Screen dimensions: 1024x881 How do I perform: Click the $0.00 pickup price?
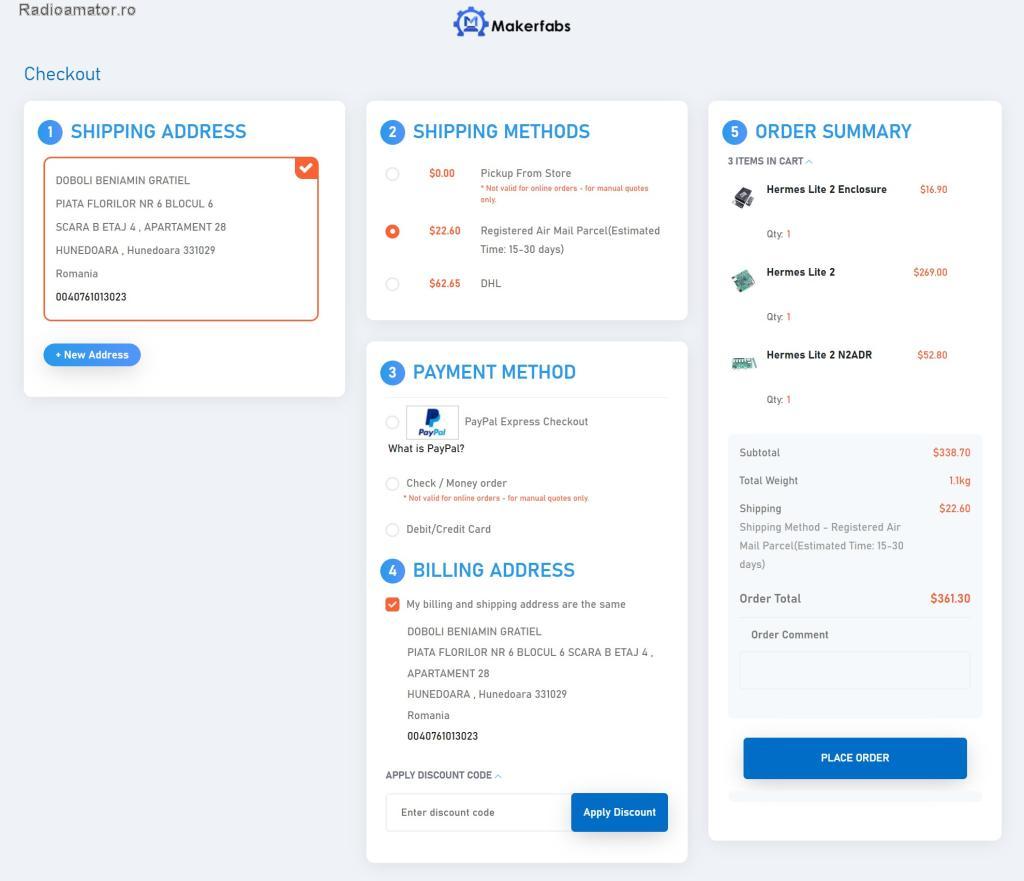point(442,173)
